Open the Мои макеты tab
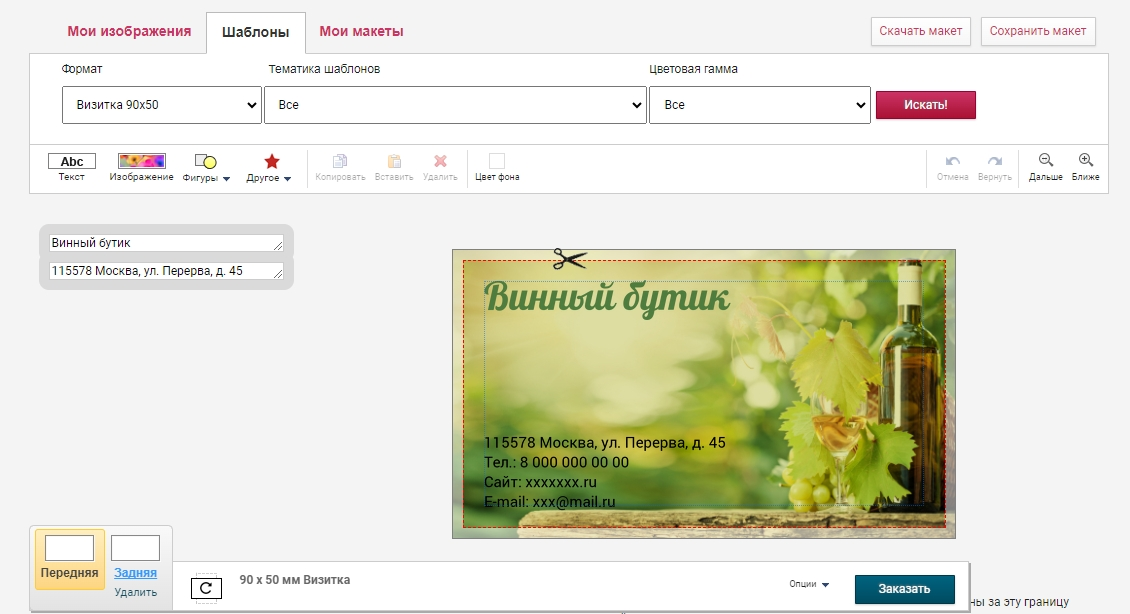 [361, 32]
